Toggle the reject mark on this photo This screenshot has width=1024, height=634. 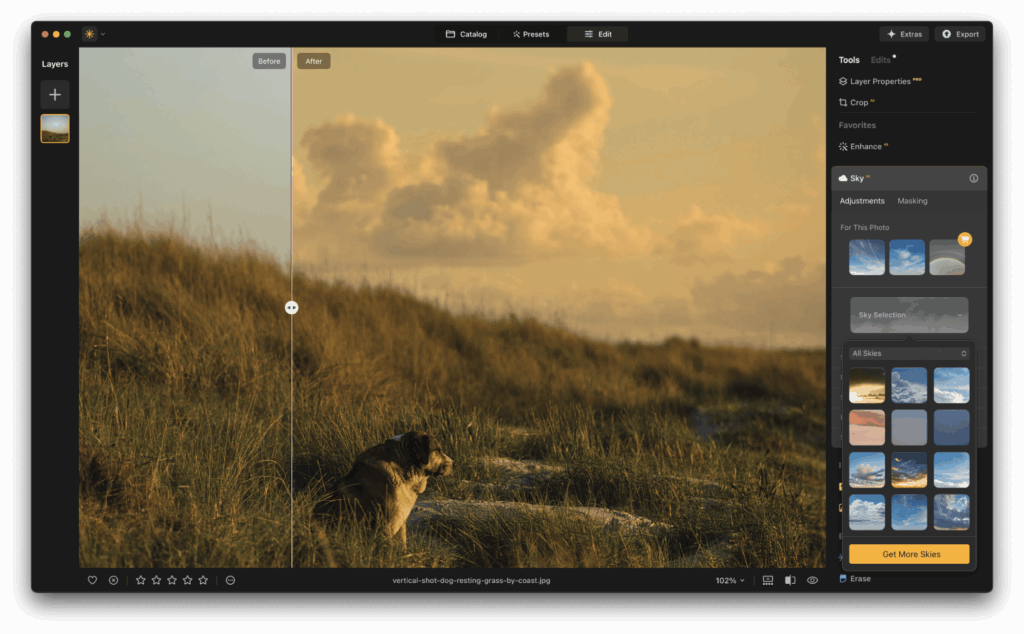(x=111, y=579)
